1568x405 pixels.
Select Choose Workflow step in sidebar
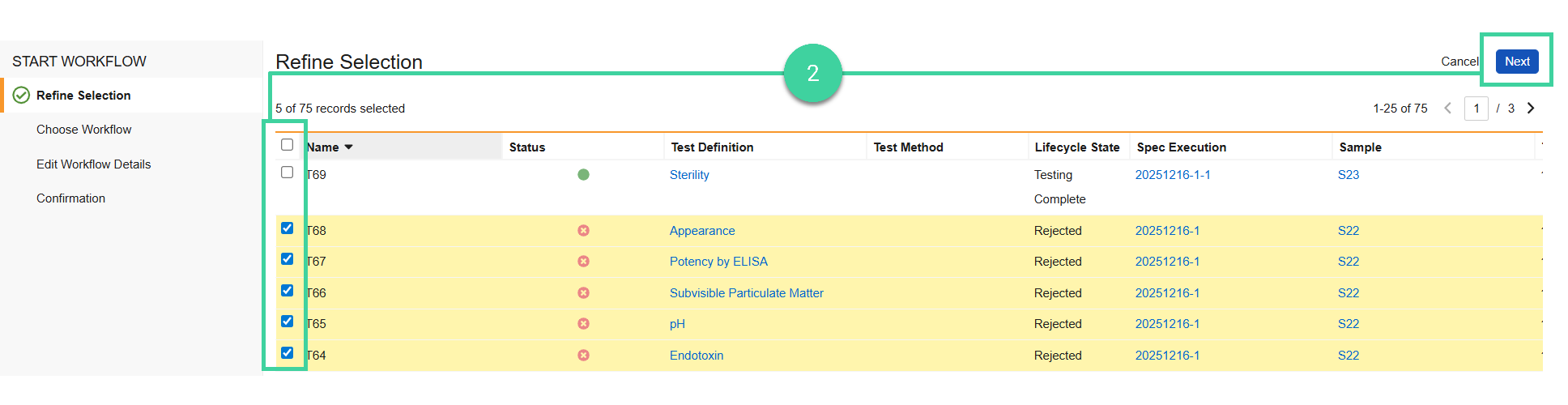(83, 130)
